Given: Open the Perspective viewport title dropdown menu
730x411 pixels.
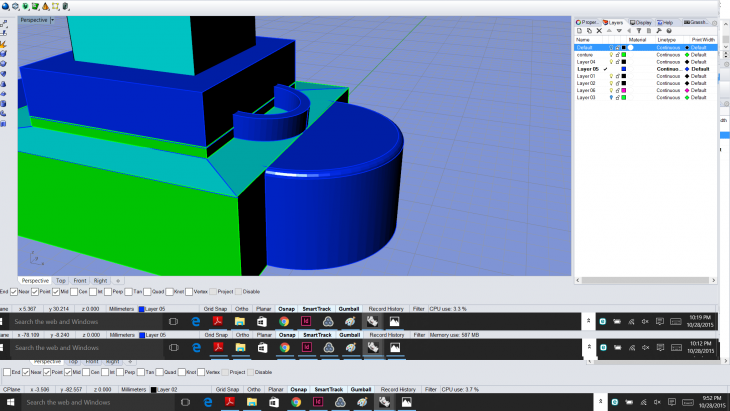Looking at the screenshot, I should click(52, 20).
